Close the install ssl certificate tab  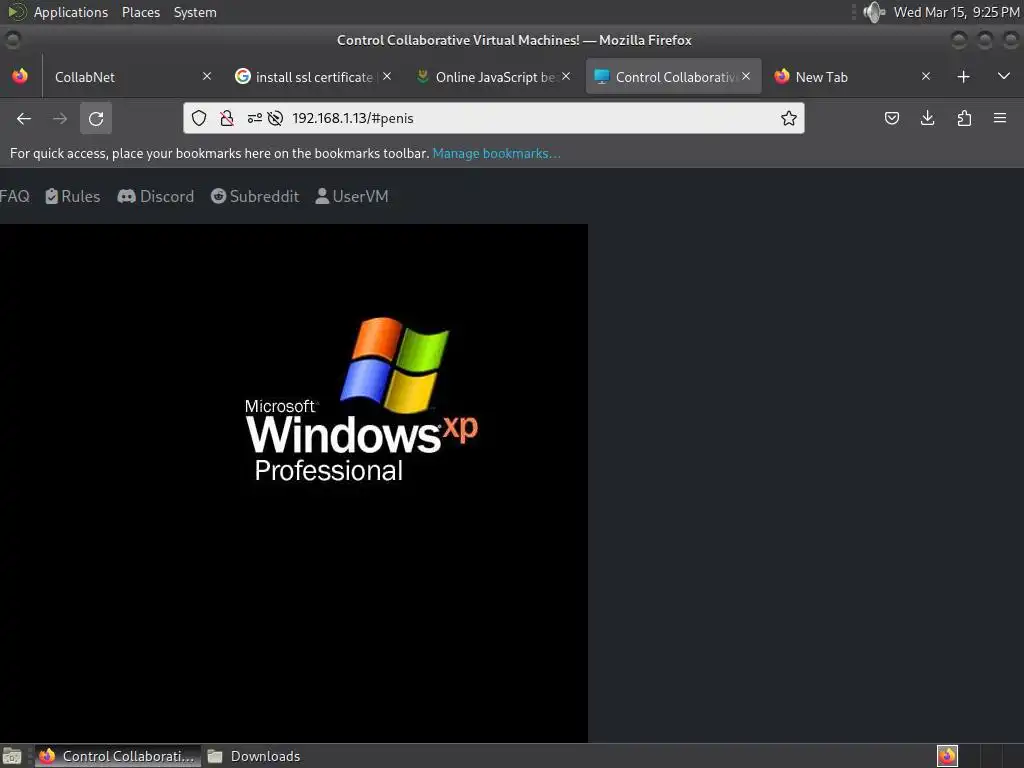pos(387,76)
